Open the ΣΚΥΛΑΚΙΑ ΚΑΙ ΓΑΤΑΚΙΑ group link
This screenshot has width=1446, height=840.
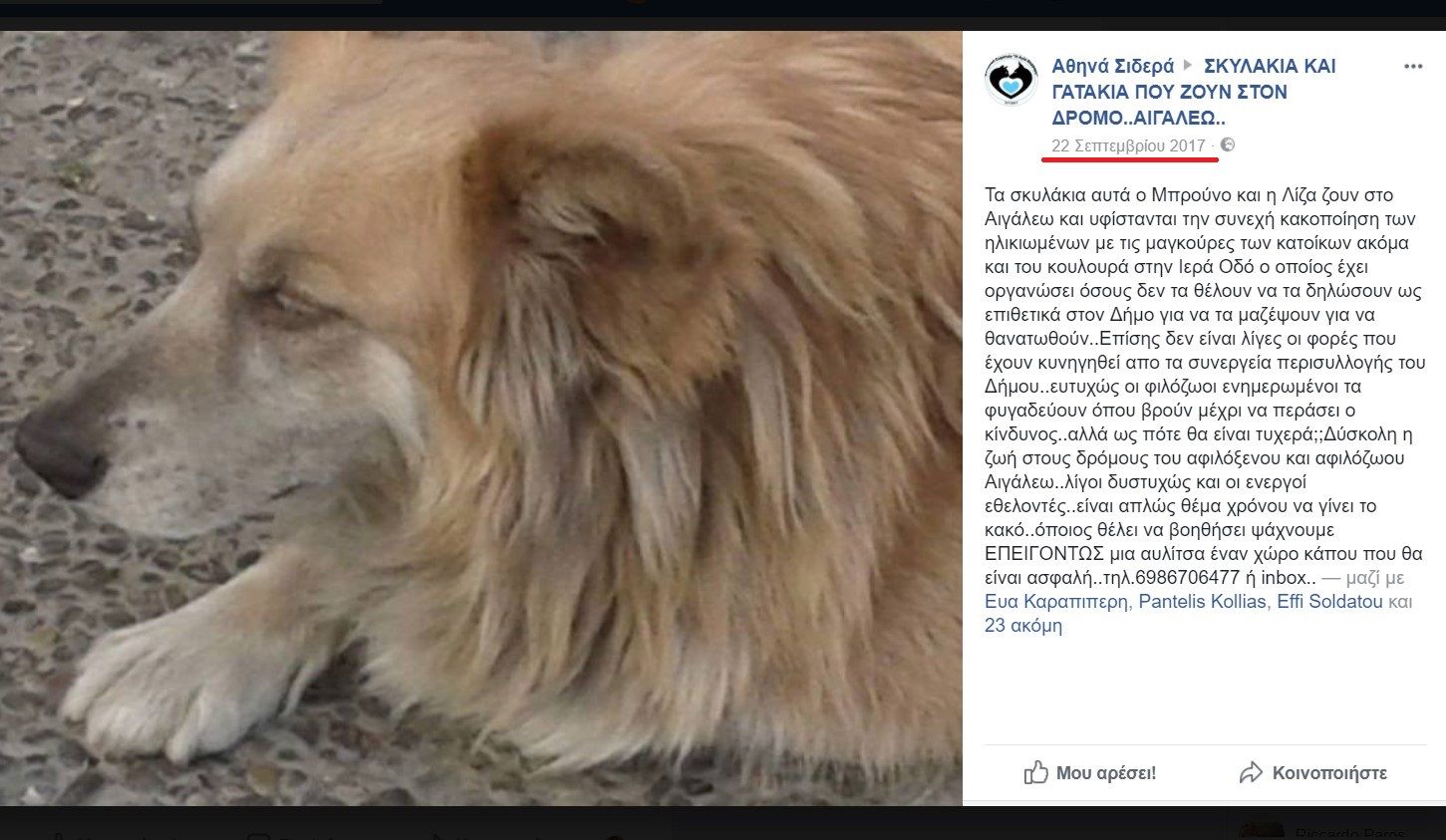pos(1194,92)
